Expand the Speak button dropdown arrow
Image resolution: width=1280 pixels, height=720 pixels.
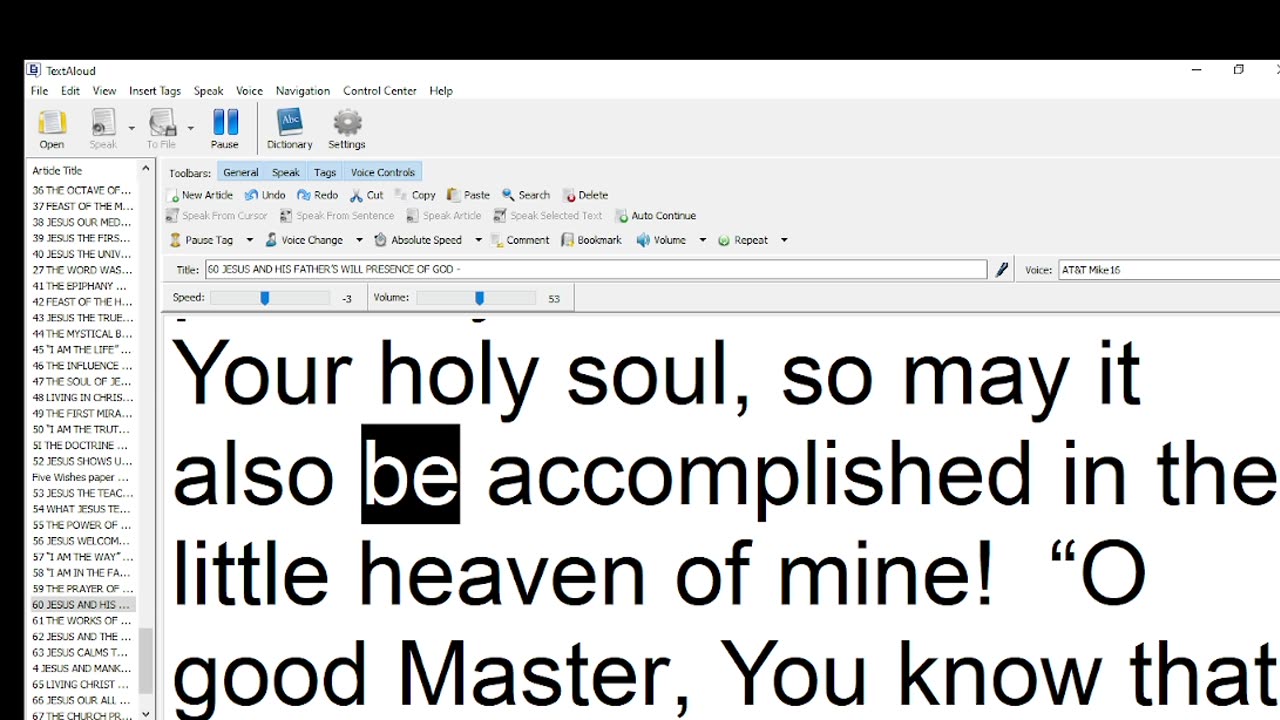coord(131,128)
